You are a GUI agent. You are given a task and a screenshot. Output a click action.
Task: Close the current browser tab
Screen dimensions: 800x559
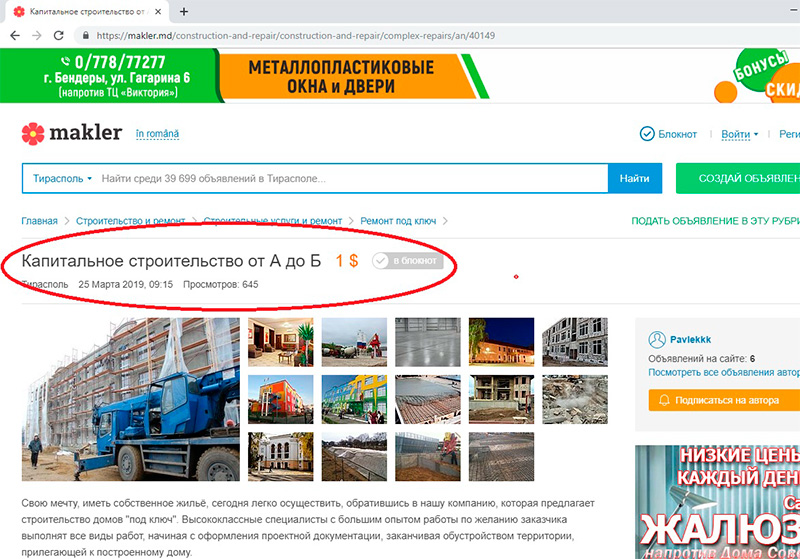point(158,11)
